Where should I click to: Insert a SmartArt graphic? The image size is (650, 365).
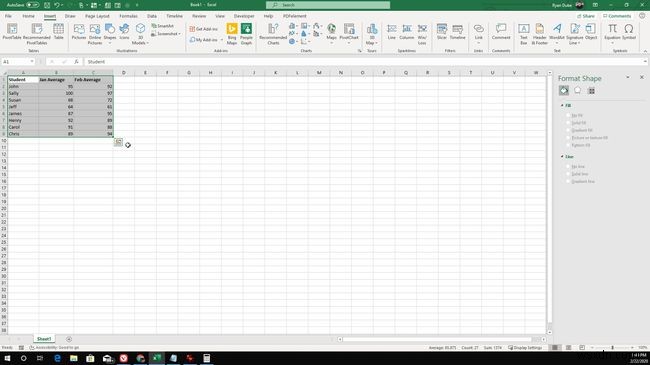point(162,26)
